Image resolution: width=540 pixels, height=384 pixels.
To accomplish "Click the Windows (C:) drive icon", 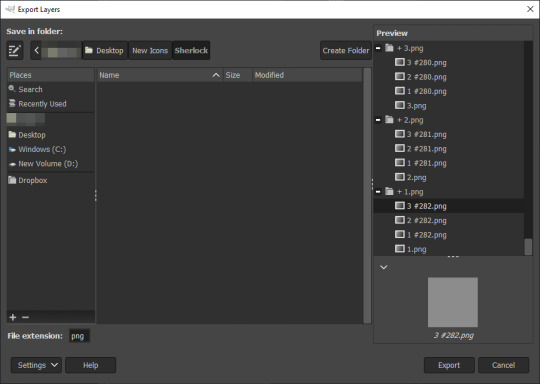I will tap(12, 149).
